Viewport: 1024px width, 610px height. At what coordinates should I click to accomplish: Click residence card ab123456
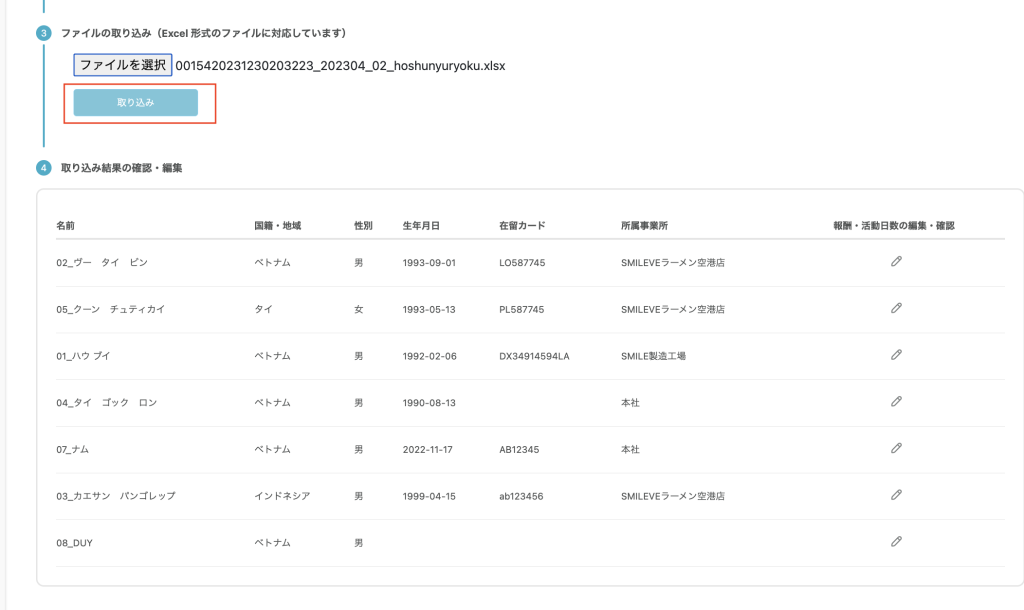click(521, 496)
